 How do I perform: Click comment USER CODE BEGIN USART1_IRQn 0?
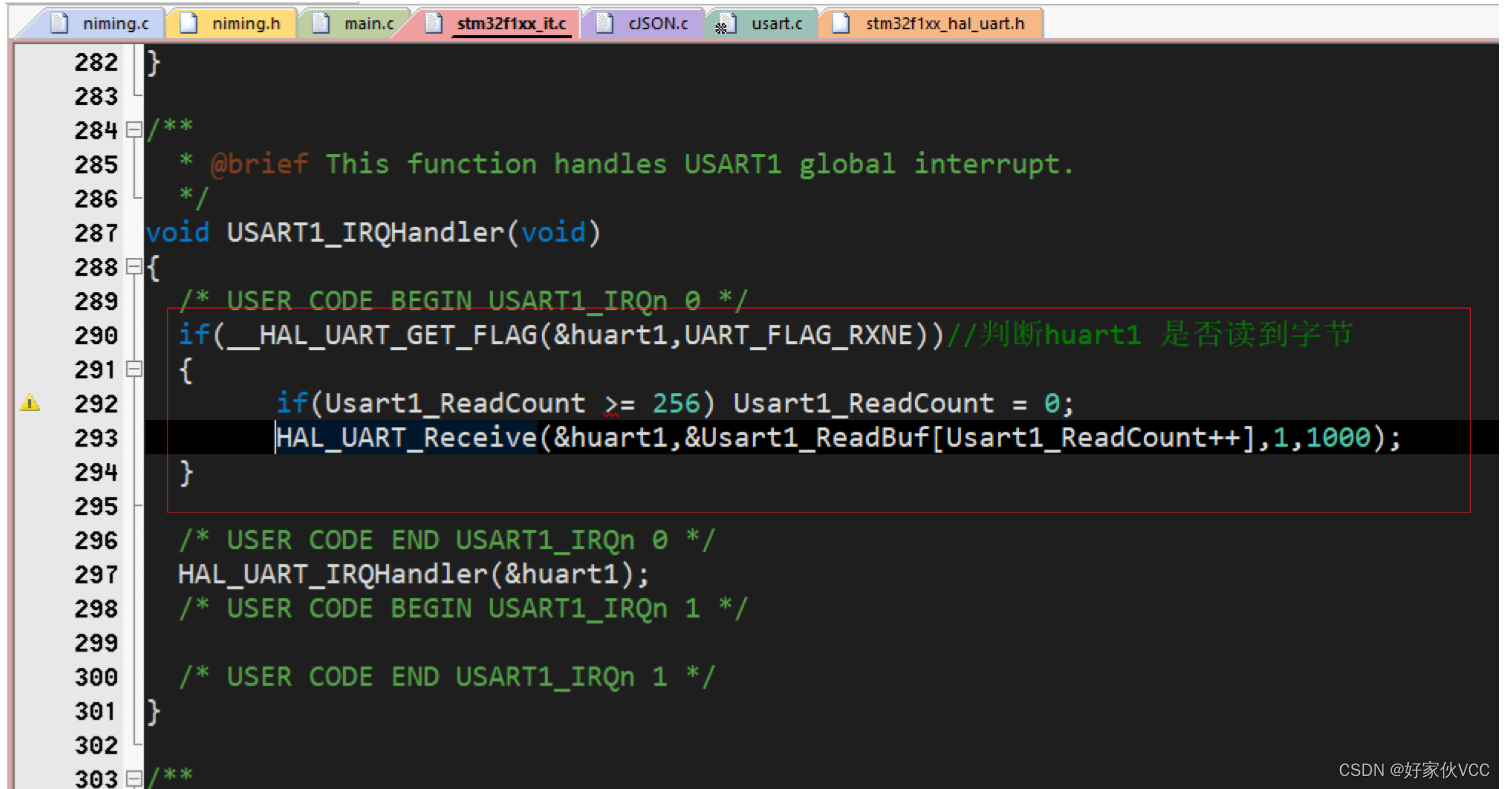click(x=463, y=301)
